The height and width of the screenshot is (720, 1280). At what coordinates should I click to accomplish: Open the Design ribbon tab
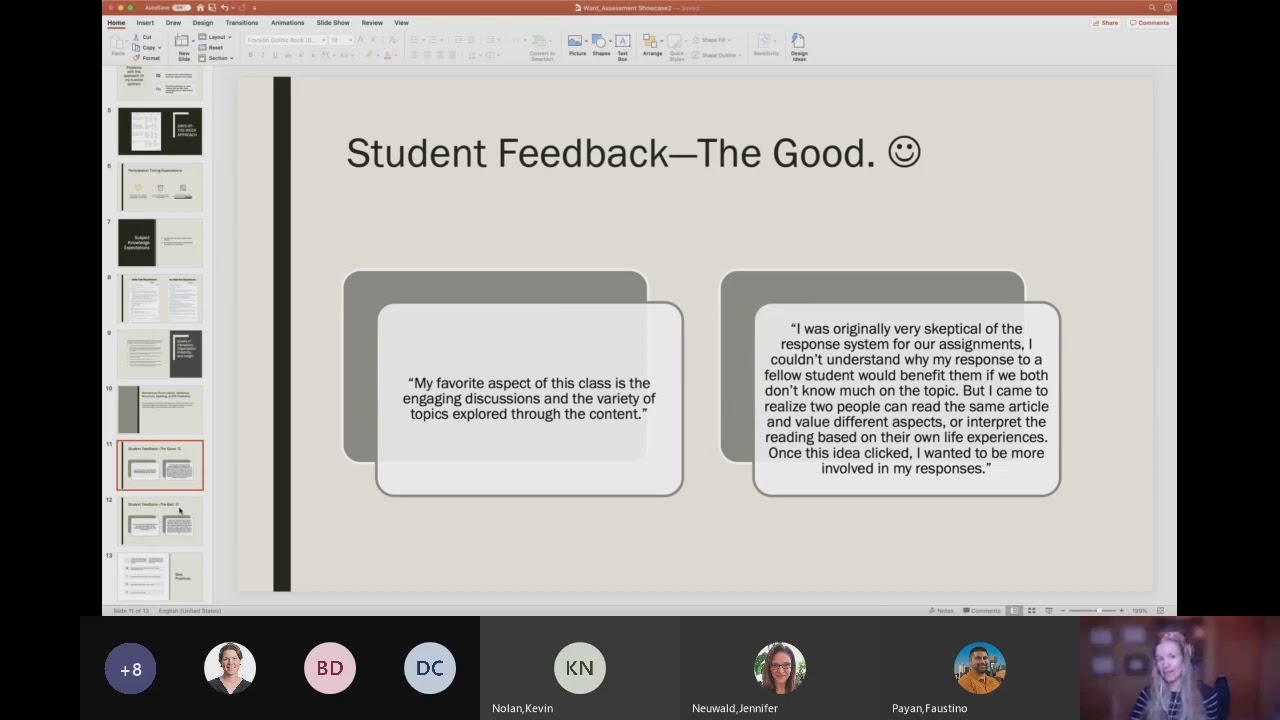tap(203, 22)
